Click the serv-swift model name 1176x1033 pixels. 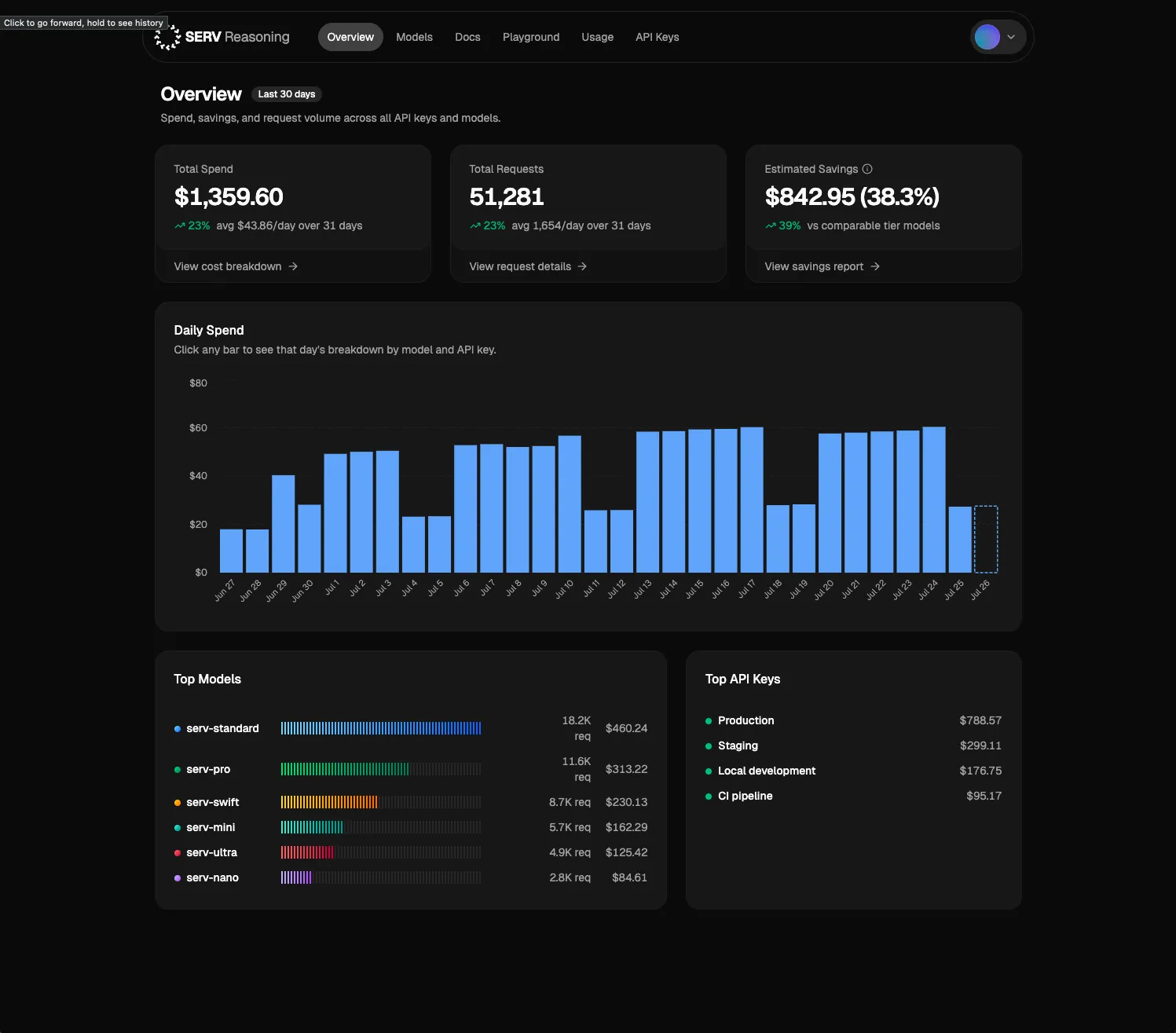(212, 802)
